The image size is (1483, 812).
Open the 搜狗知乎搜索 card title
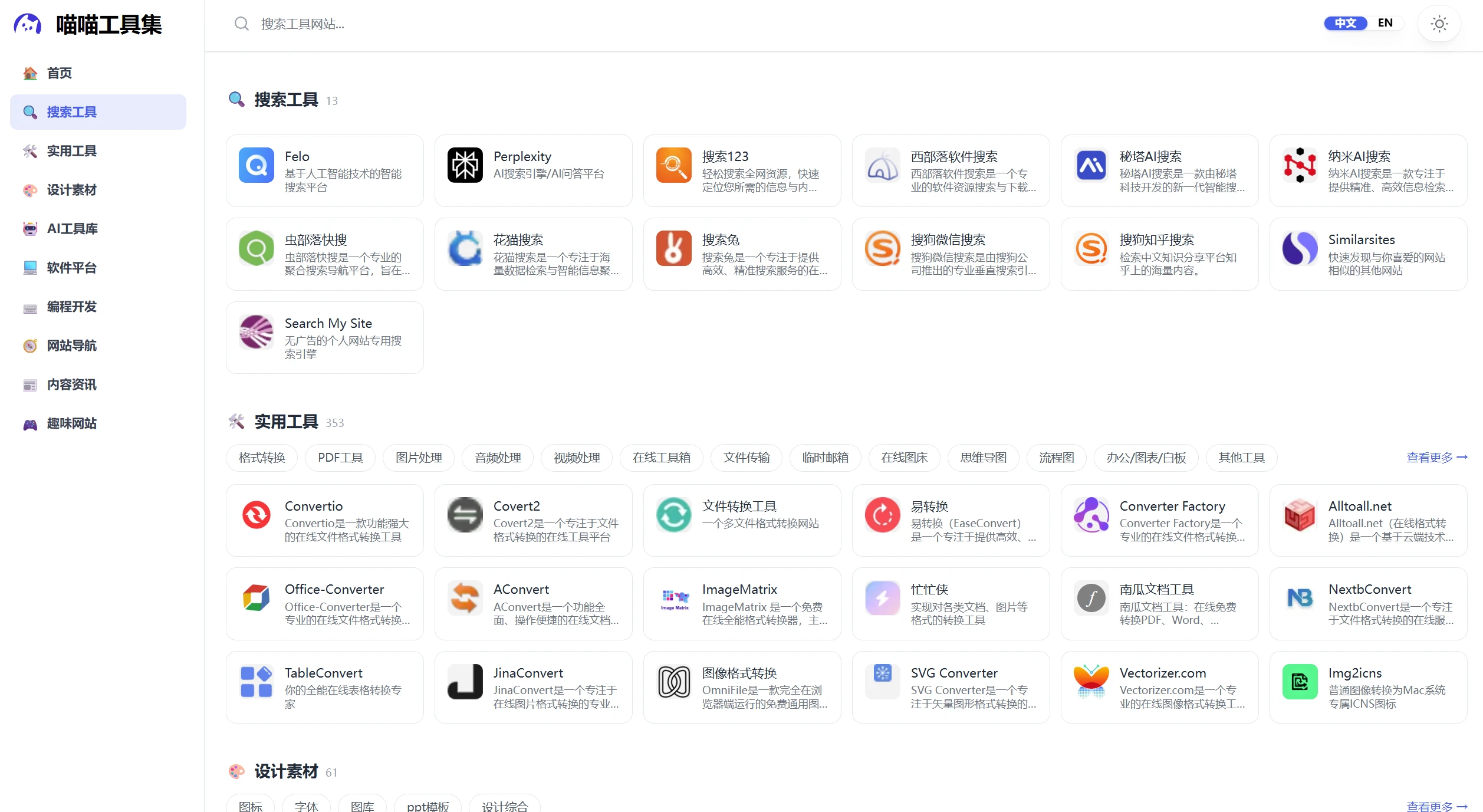(1157, 240)
